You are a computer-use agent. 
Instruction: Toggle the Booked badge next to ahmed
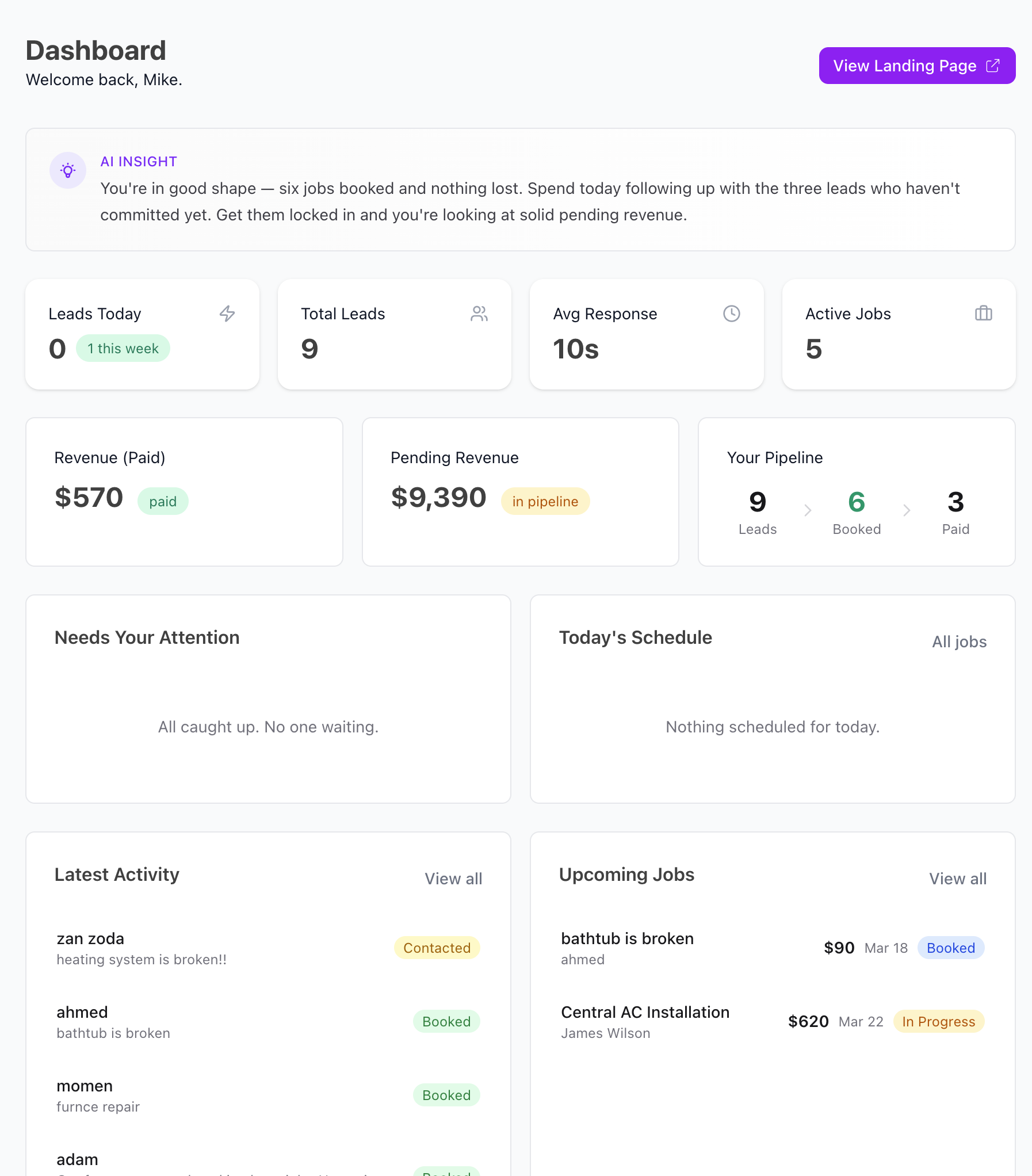pos(446,1022)
